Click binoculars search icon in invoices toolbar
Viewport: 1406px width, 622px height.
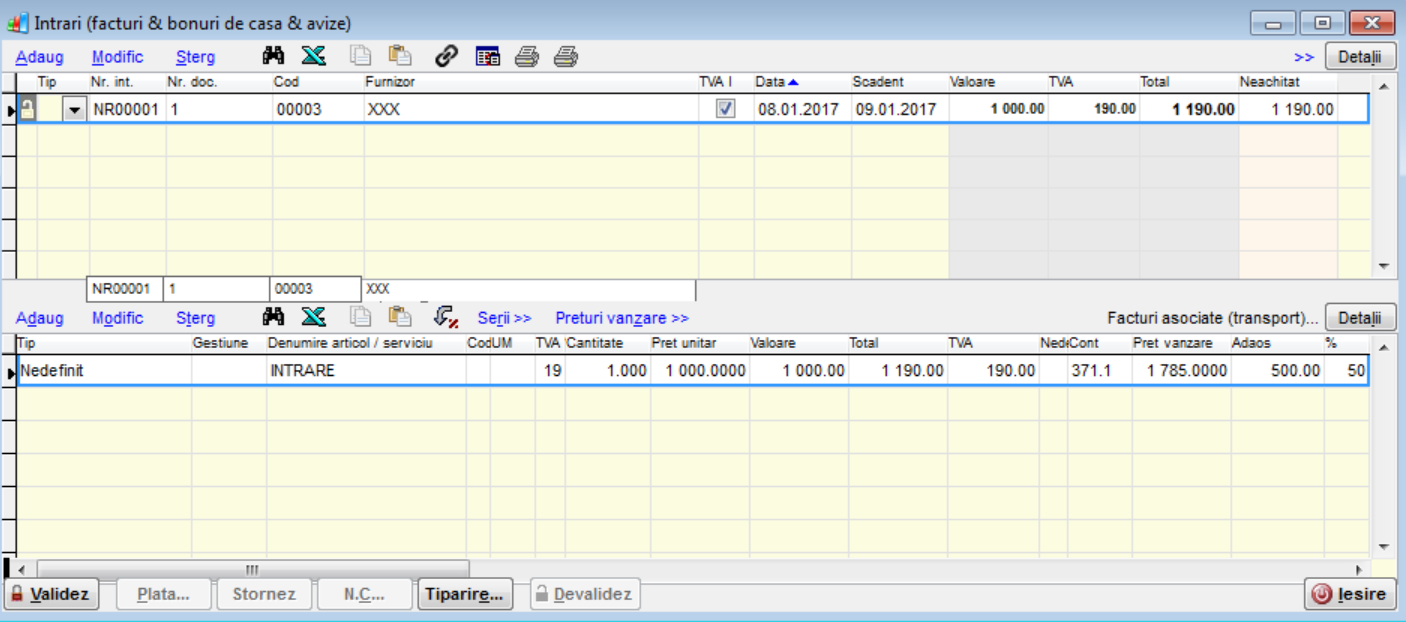click(274, 57)
